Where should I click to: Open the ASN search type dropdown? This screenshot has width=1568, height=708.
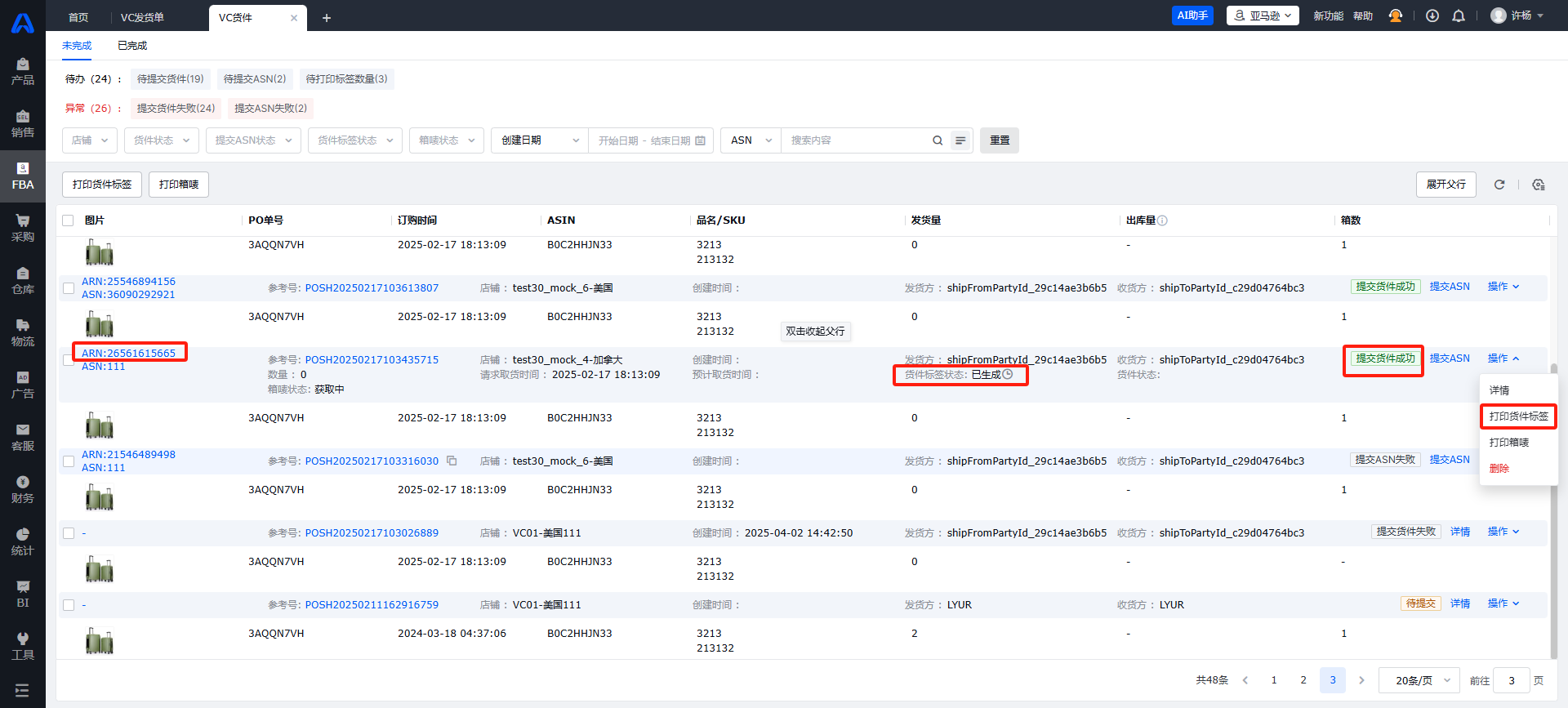(751, 140)
